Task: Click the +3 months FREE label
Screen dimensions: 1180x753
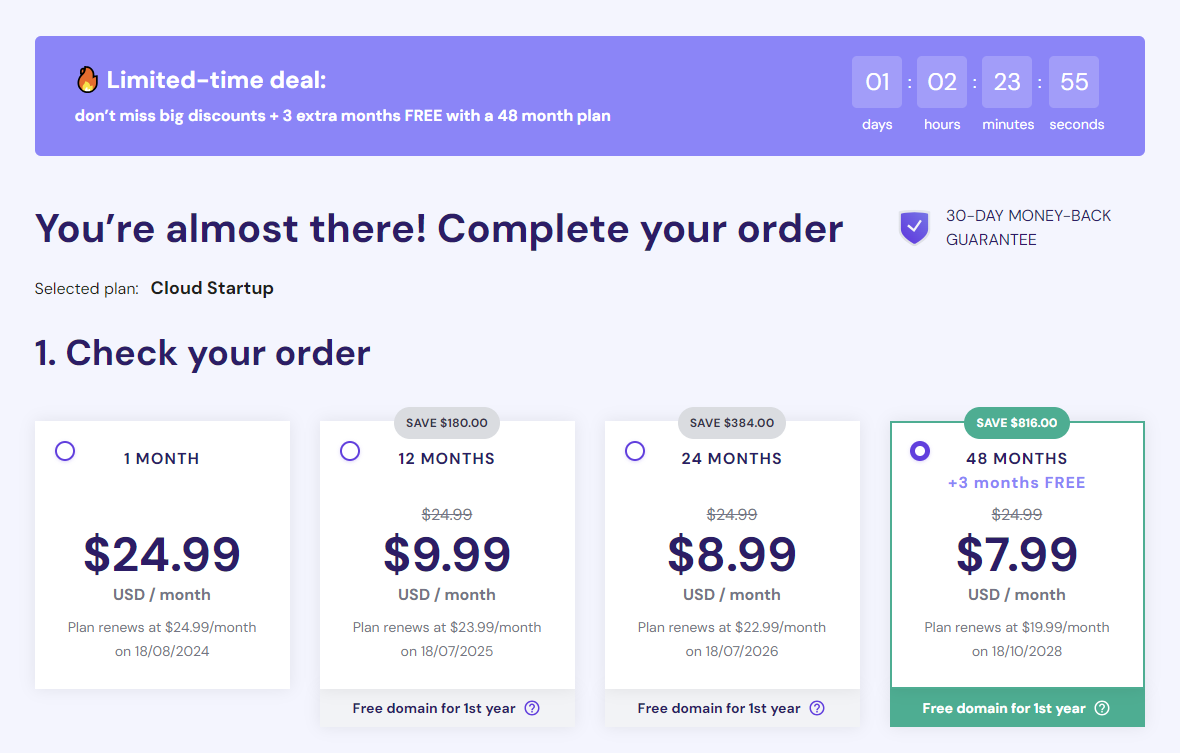Action: 1017,483
